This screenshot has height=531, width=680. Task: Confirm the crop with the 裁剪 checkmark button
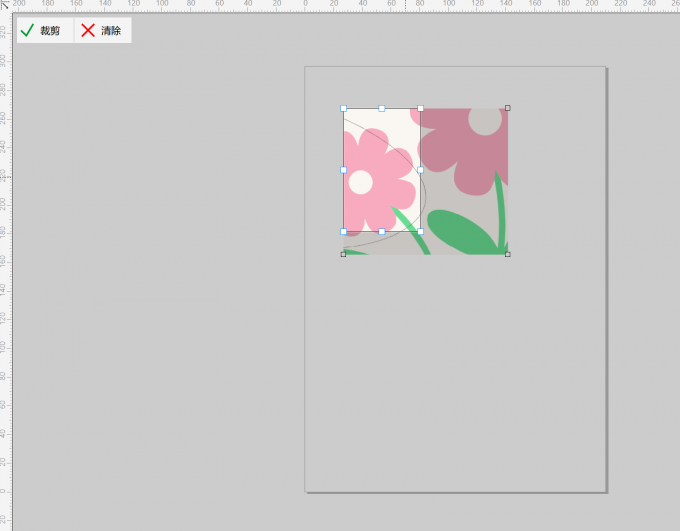point(45,30)
